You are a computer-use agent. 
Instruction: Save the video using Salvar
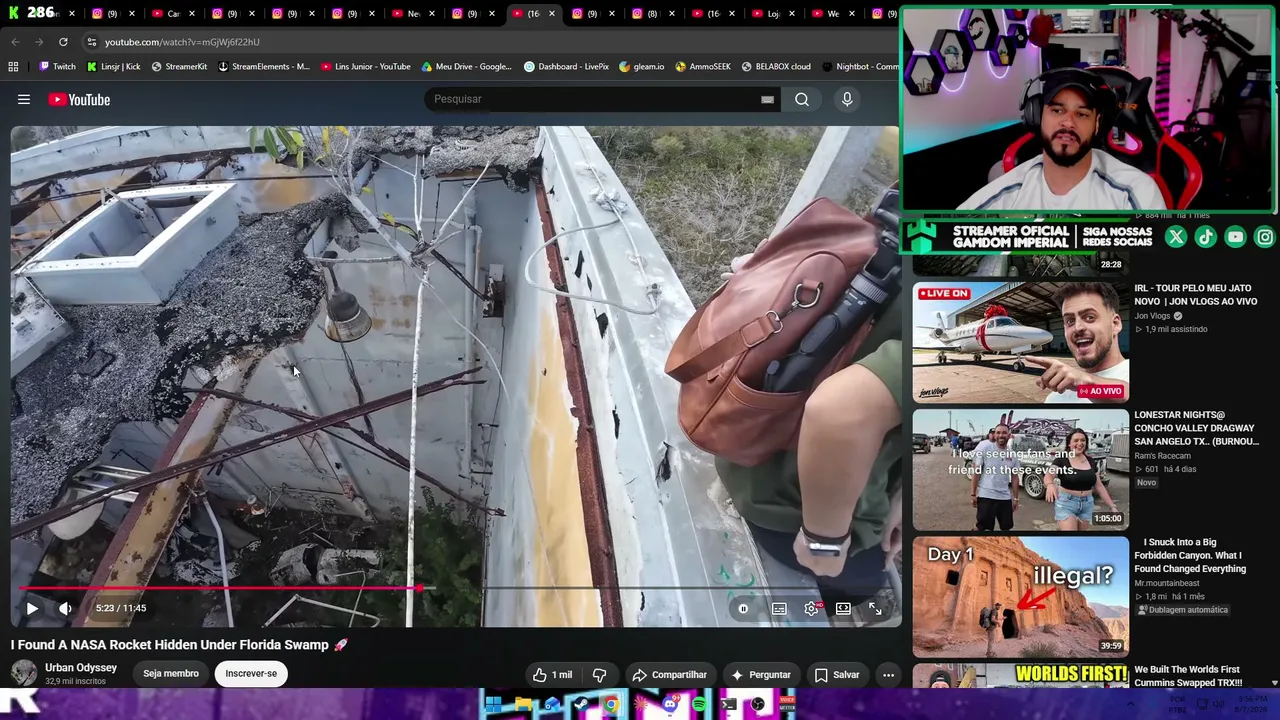(x=837, y=675)
